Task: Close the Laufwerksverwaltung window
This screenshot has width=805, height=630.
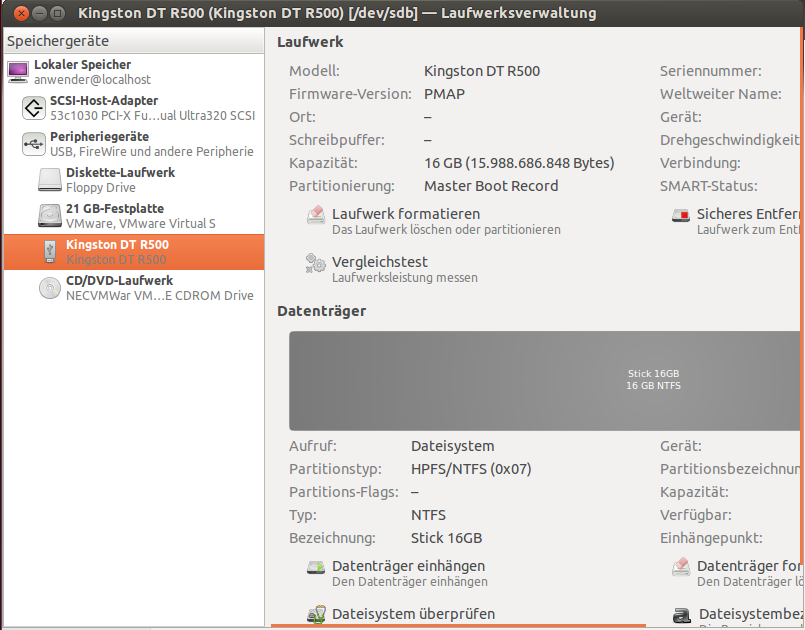Action: click(x=21, y=13)
